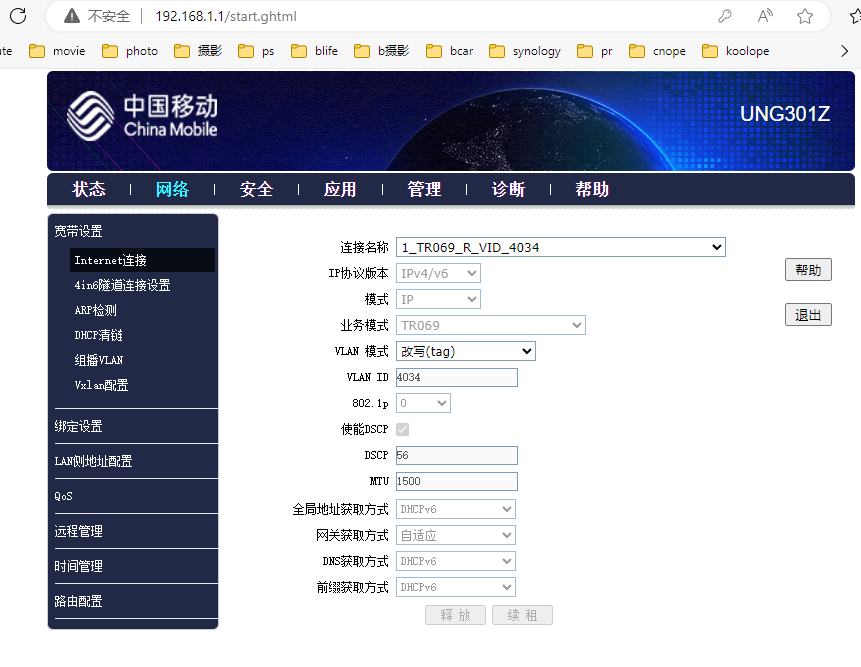Click the browser refresh icon
This screenshot has height=667, width=861.
coord(18,16)
